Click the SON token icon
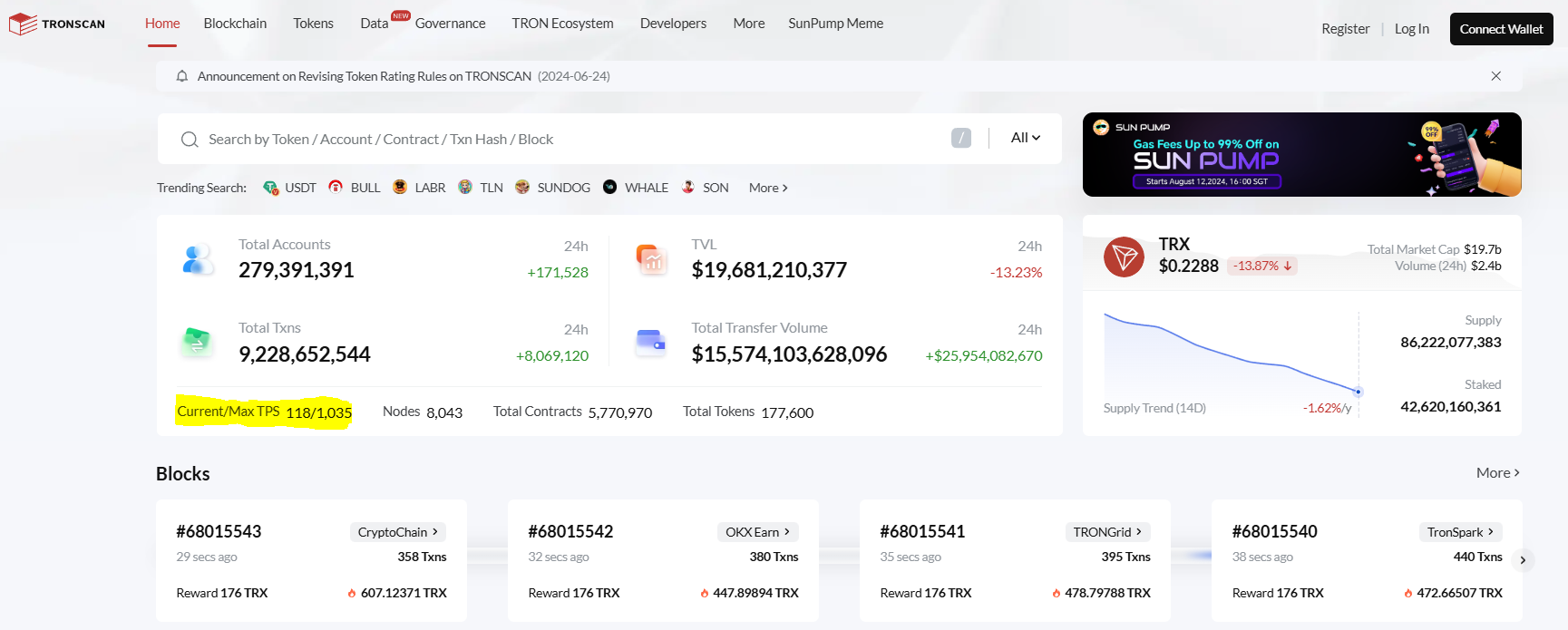This screenshot has width=1568, height=630. click(x=688, y=187)
